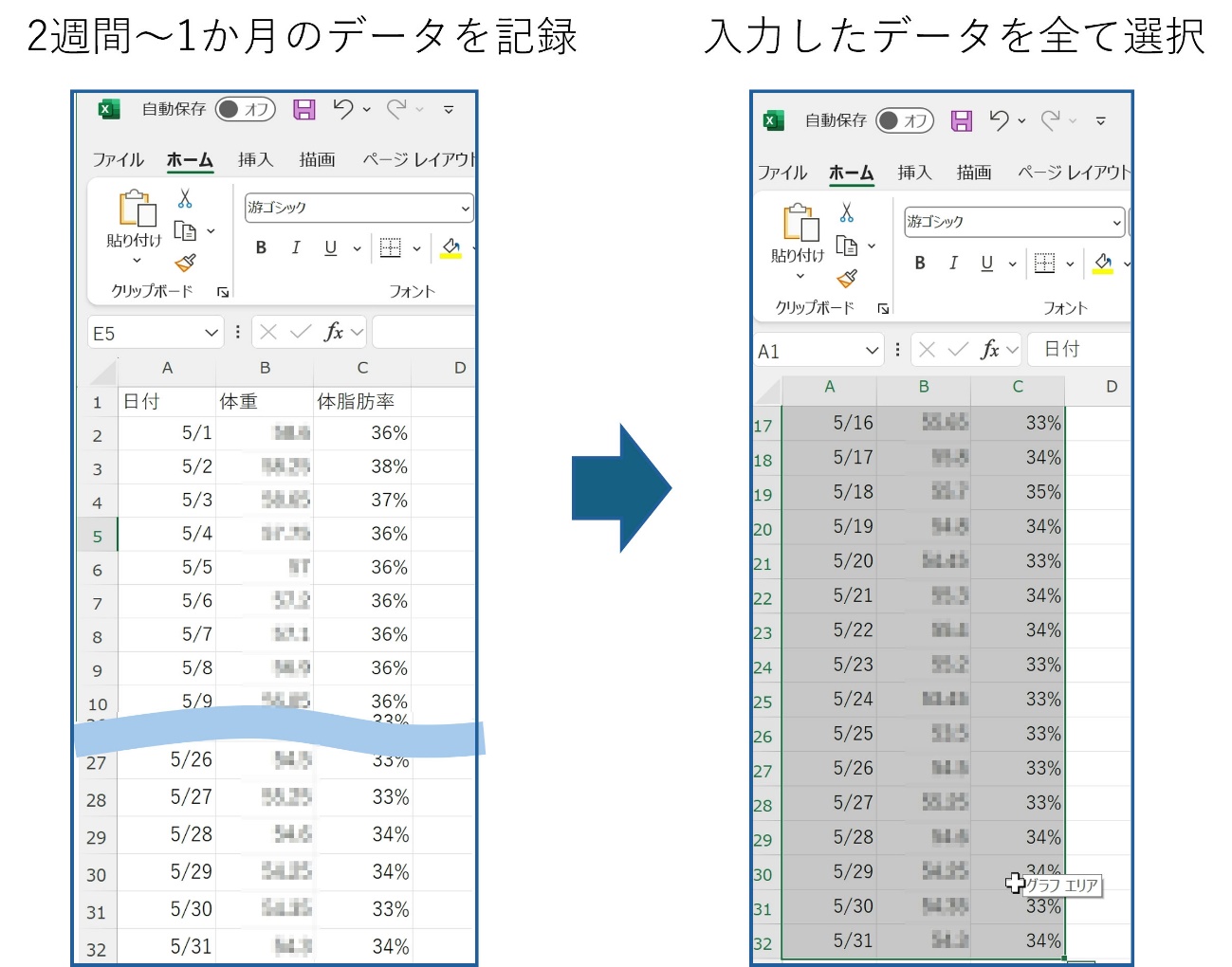Click the Paste clipboard icon in left window
1232x967 pixels.
coord(137,209)
